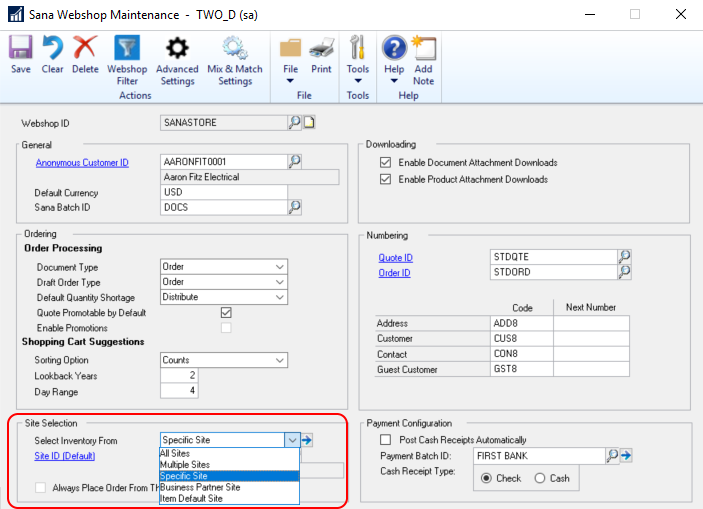703x509 pixels.
Task: Click the Order ID STDORD field
Action: pos(554,272)
